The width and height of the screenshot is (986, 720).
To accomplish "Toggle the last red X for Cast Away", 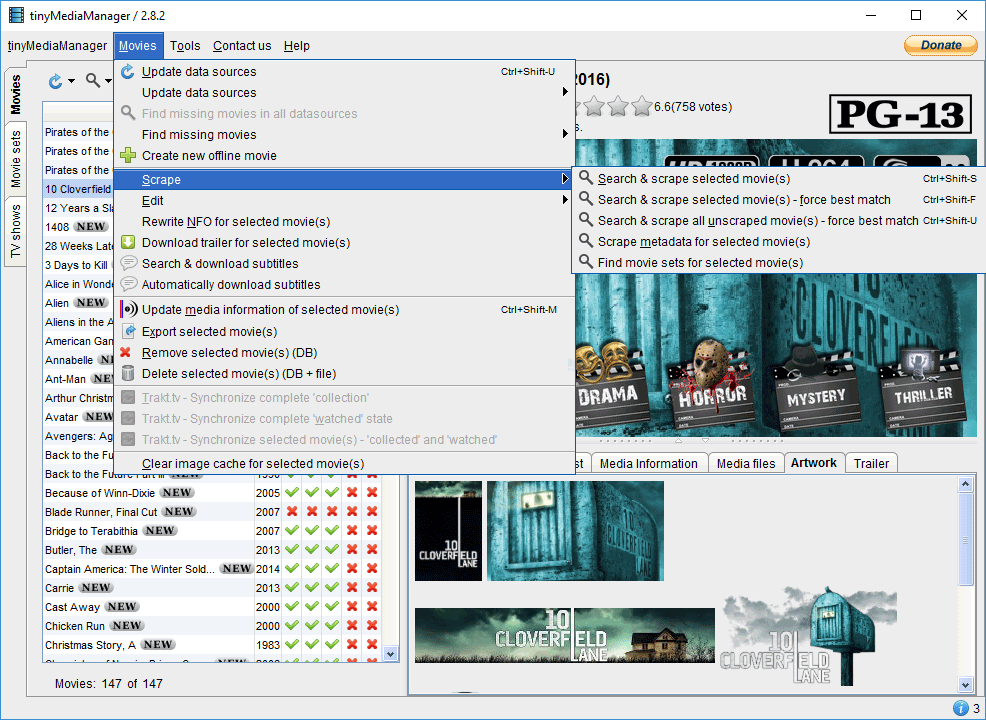I will [x=372, y=607].
